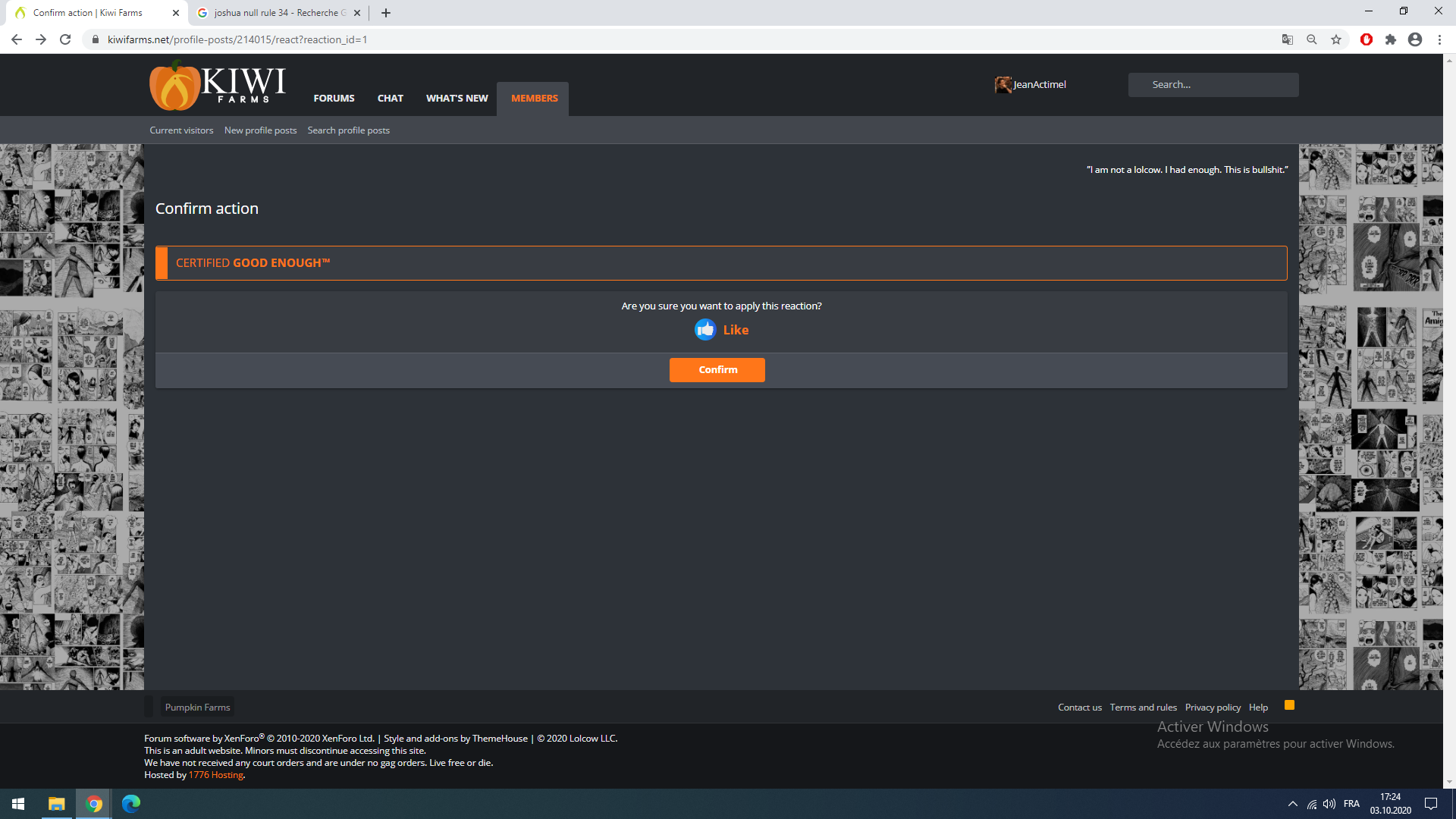Click Chrome icon in taskbar

click(94, 804)
